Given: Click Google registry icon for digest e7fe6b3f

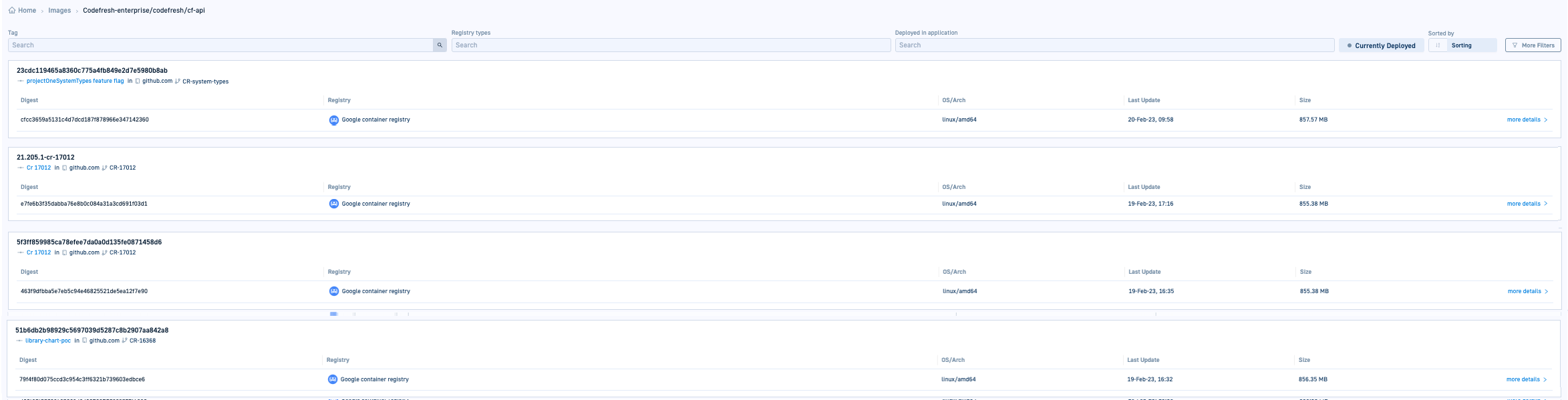Looking at the screenshot, I should point(334,204).
